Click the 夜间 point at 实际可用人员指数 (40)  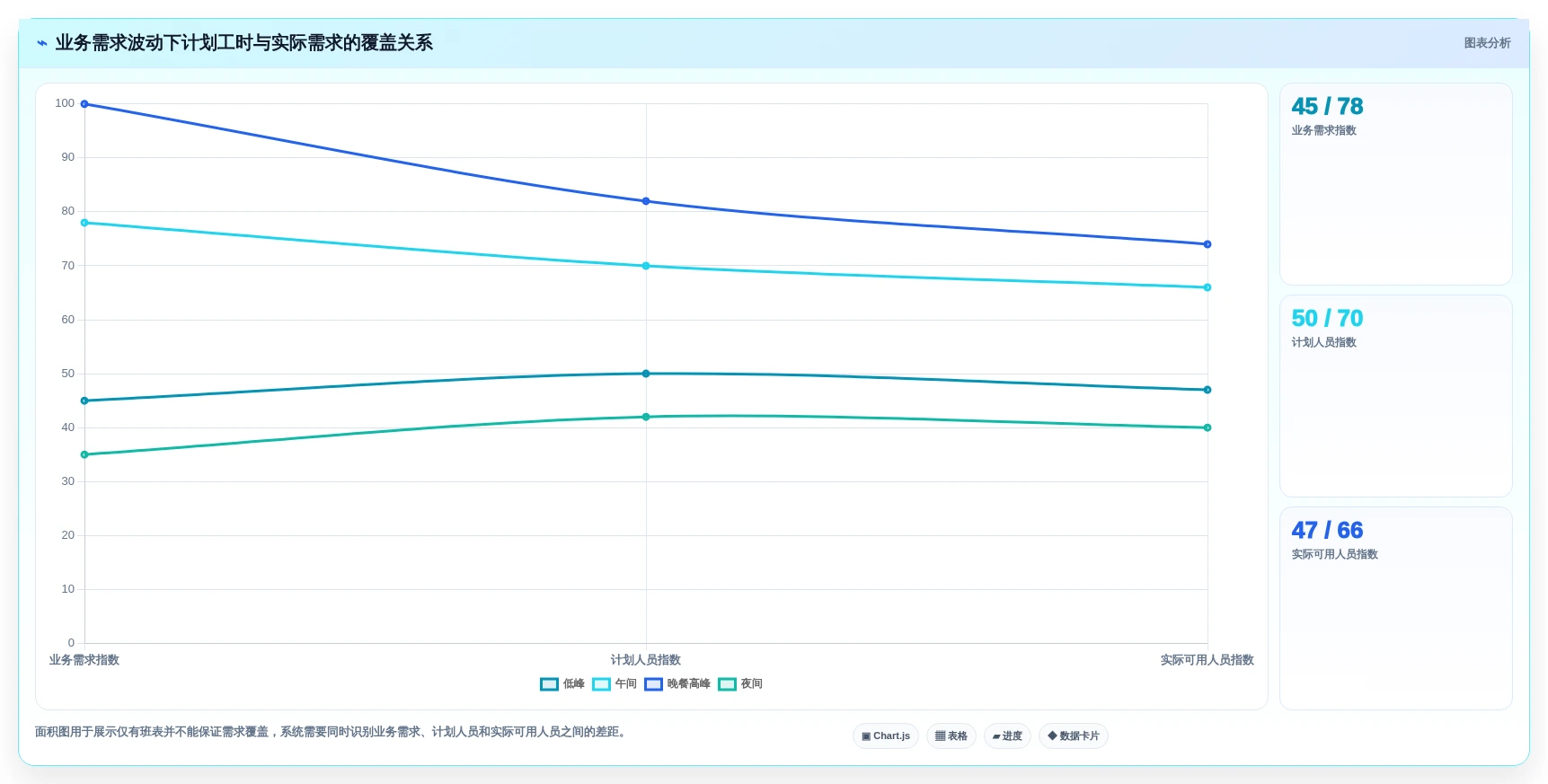[x=1207, y=427]
